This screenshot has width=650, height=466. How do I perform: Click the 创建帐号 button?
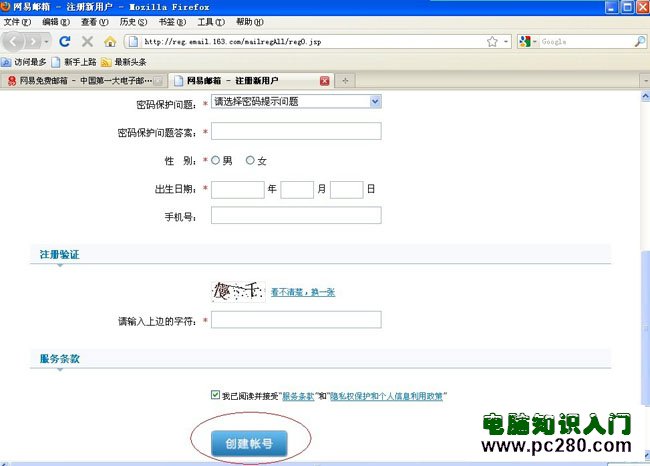249,442
